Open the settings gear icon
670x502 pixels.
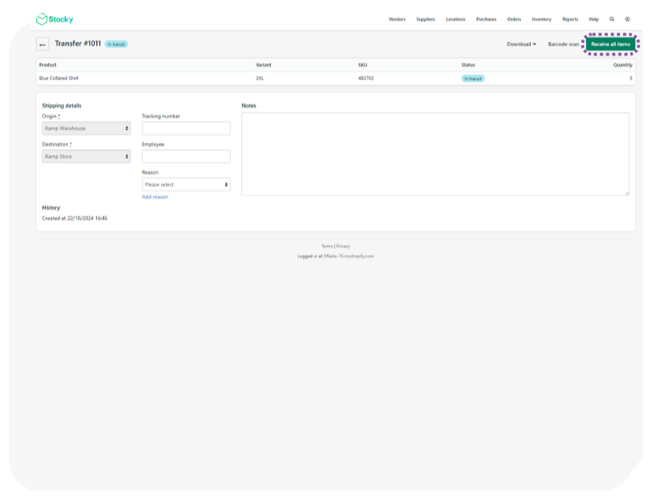[627, 19]
